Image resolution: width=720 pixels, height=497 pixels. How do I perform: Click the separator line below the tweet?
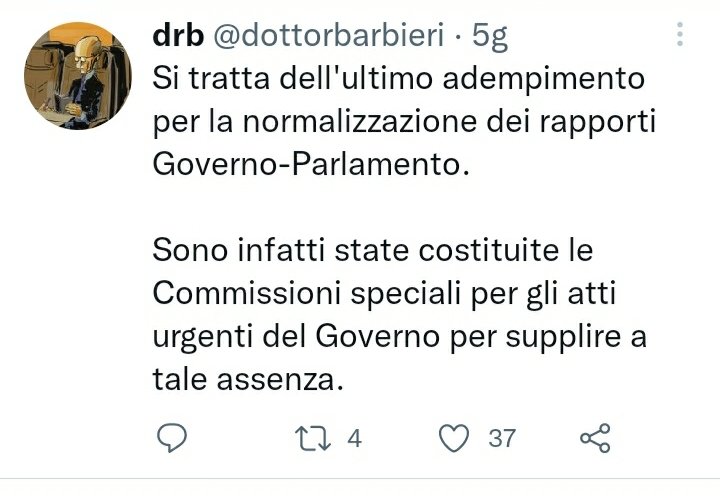coord(360,479)
